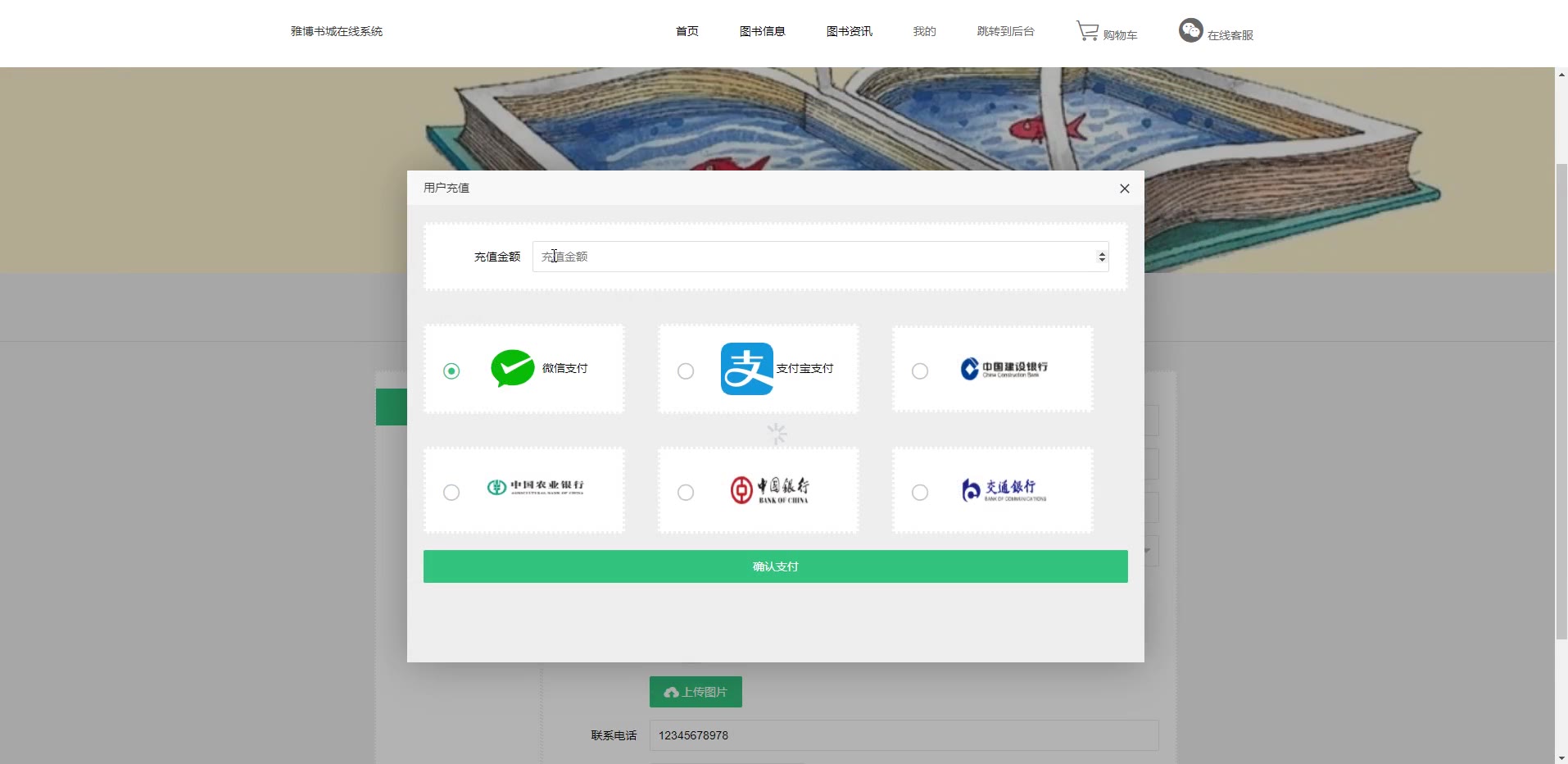Viewport: 1568px width, 764px height.
Task: Open the online customer service chat icon
Action: 1190,30
